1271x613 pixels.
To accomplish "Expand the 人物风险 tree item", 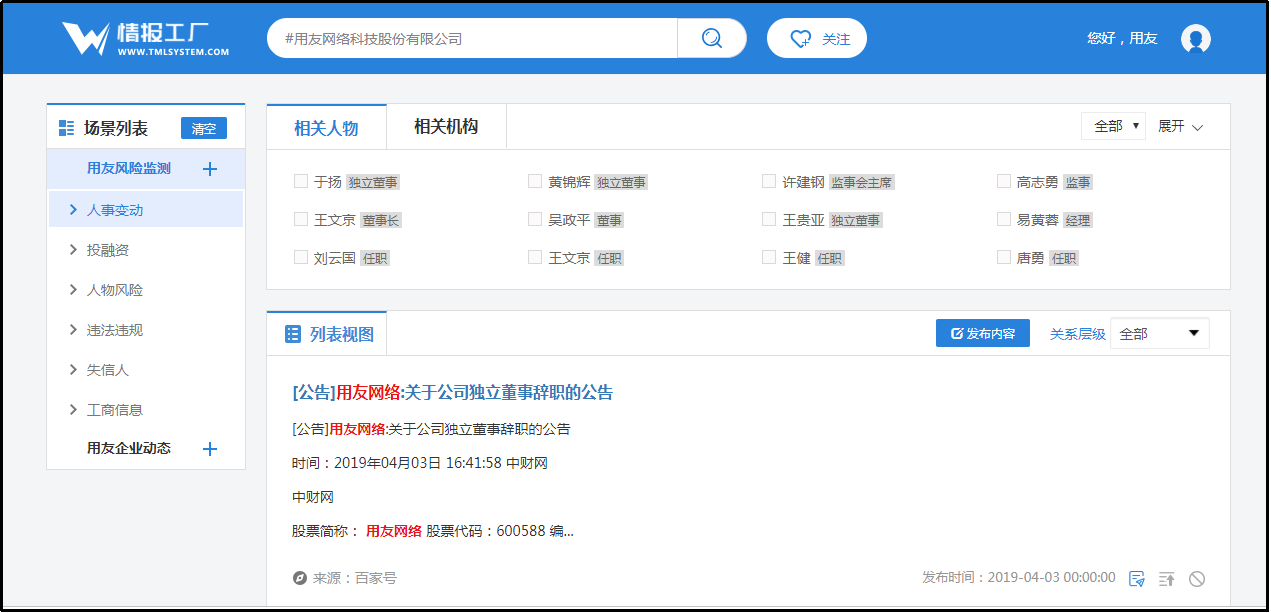I will click(73, 290).
